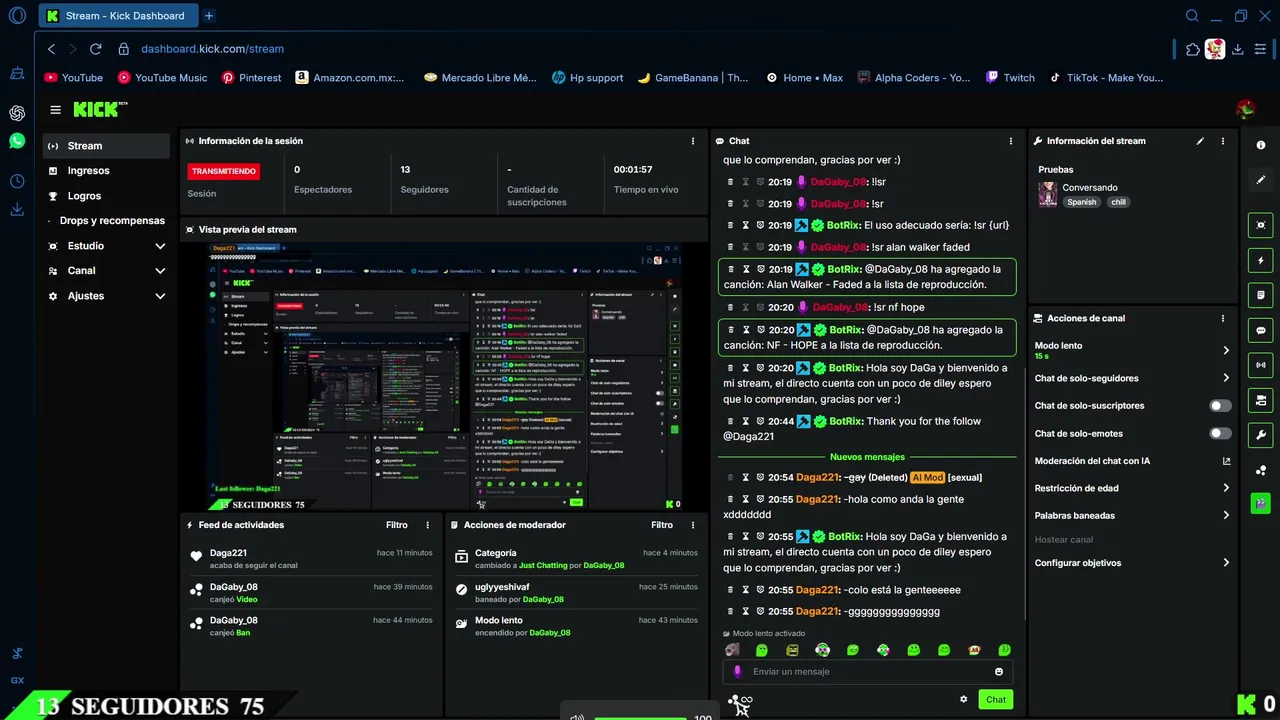This screenshot has width=1280, height=720.
Task: Expand the Estudio sidebar section
Action: (x=160, y=246)
